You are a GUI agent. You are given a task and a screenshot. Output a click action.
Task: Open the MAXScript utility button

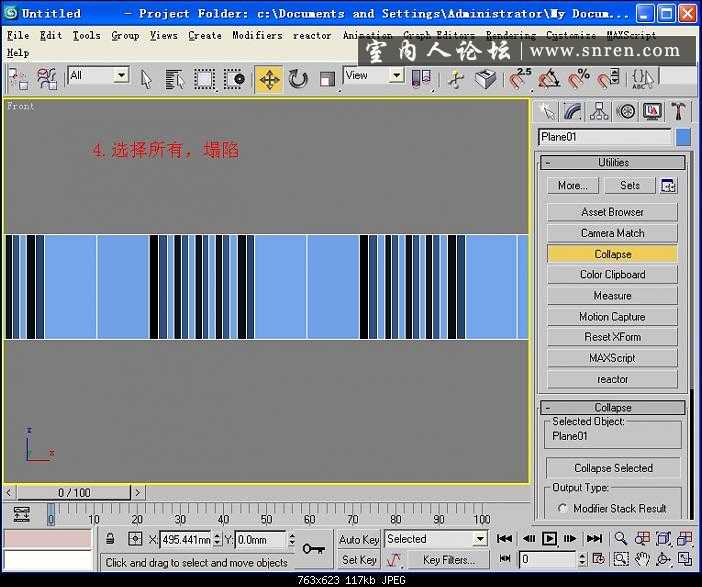pyautogui.click(x=612, y=358)
